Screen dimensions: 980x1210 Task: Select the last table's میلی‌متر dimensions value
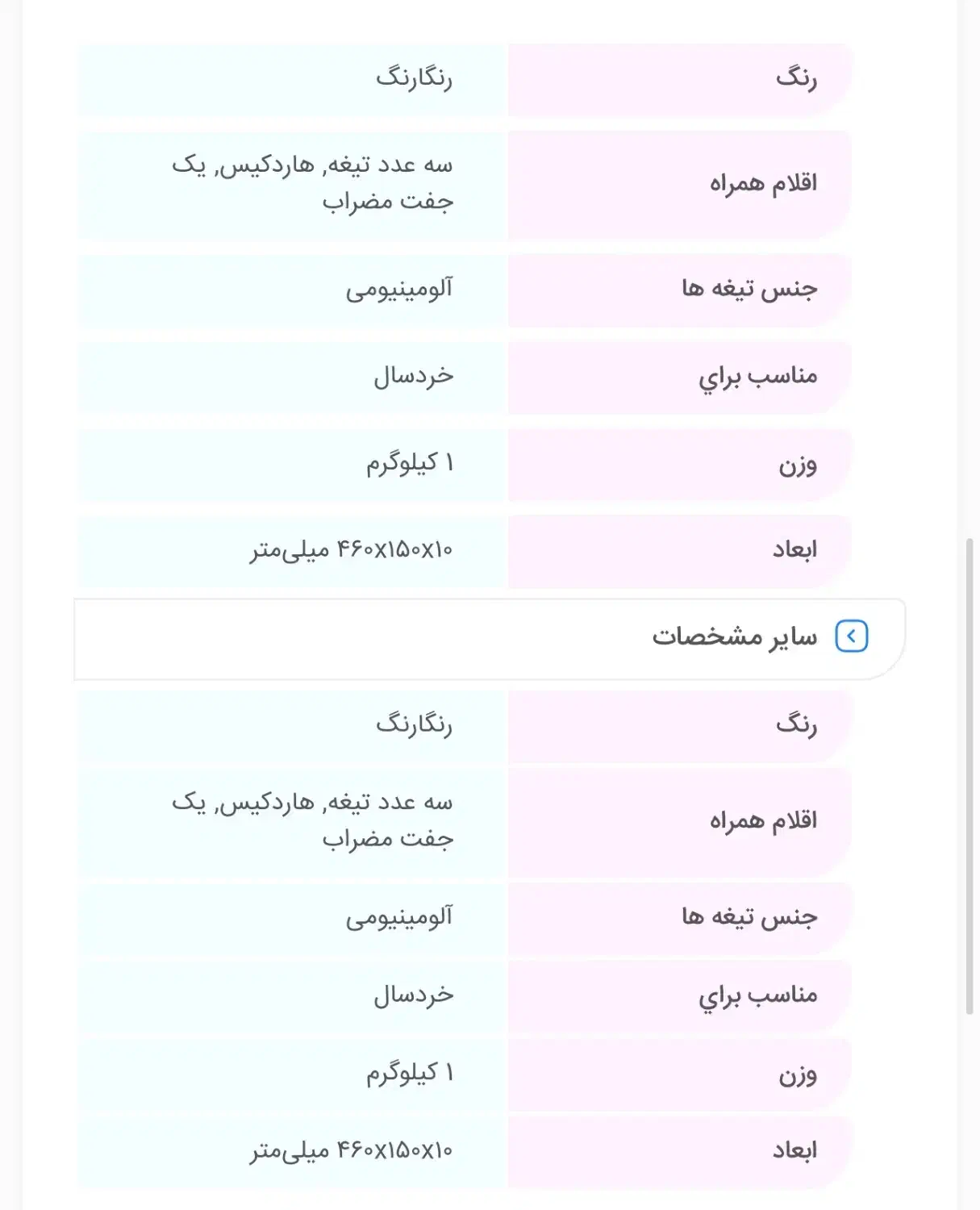(351, 1150)
